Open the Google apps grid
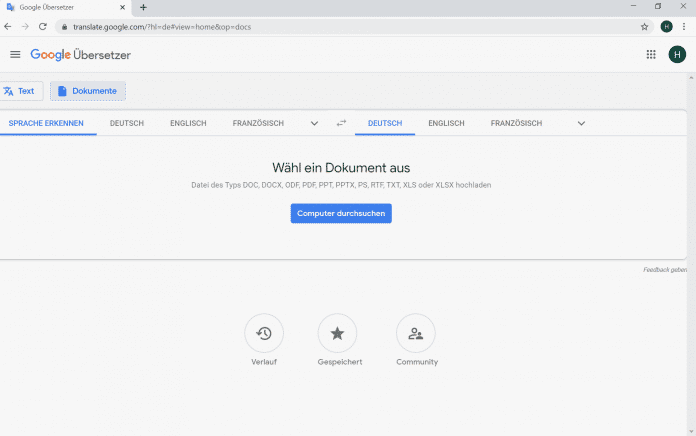696x436 pixels. click(651, 55)
